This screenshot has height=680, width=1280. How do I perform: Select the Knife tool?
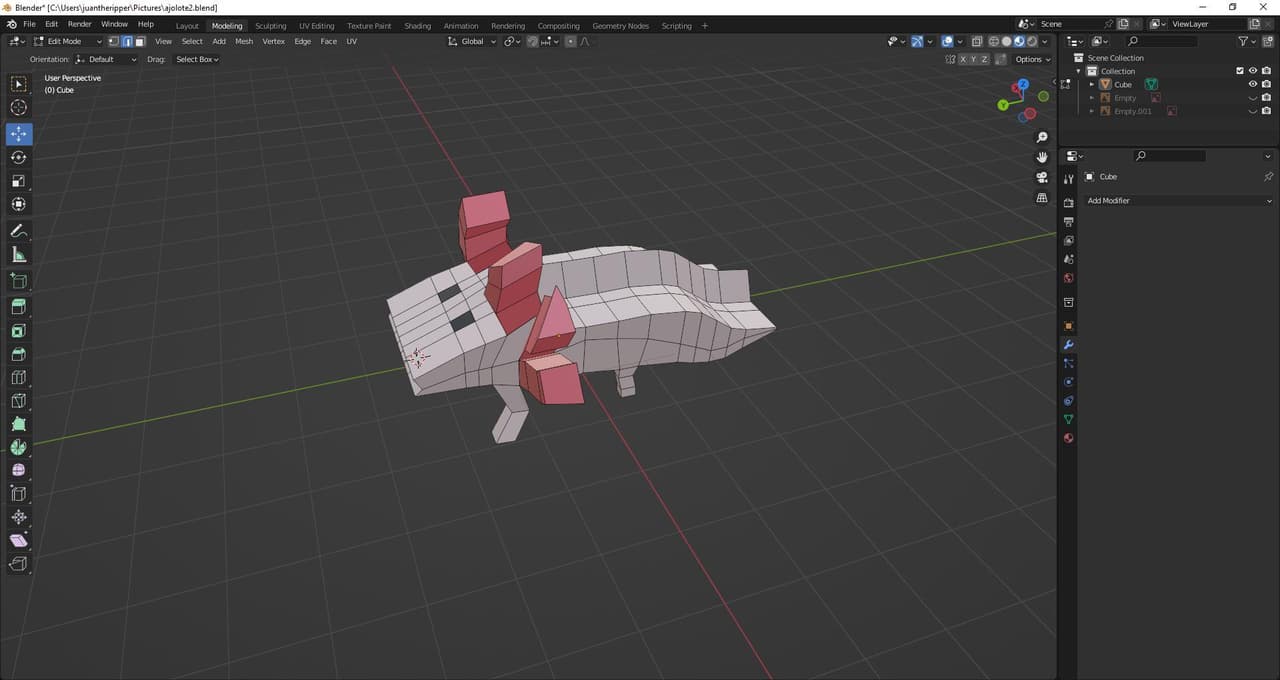[x=19, y=401]
